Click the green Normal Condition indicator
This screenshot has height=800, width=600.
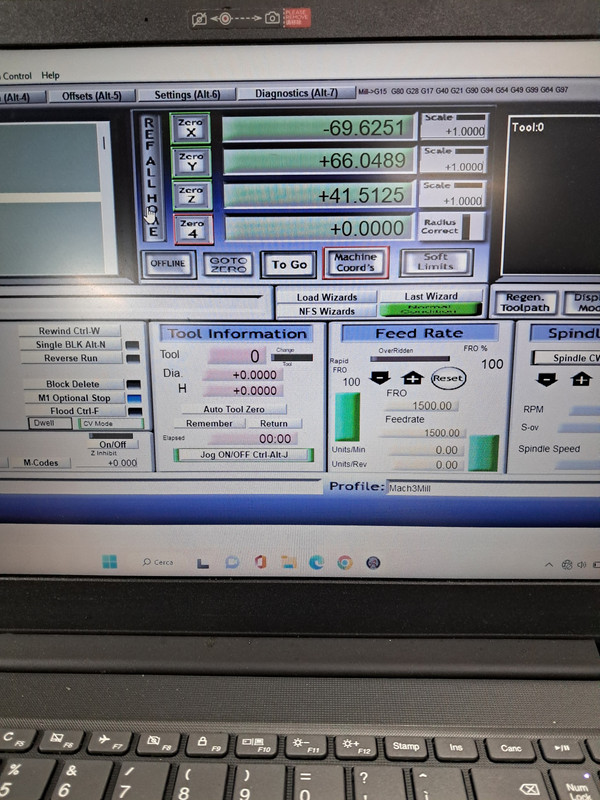point(431,309)
